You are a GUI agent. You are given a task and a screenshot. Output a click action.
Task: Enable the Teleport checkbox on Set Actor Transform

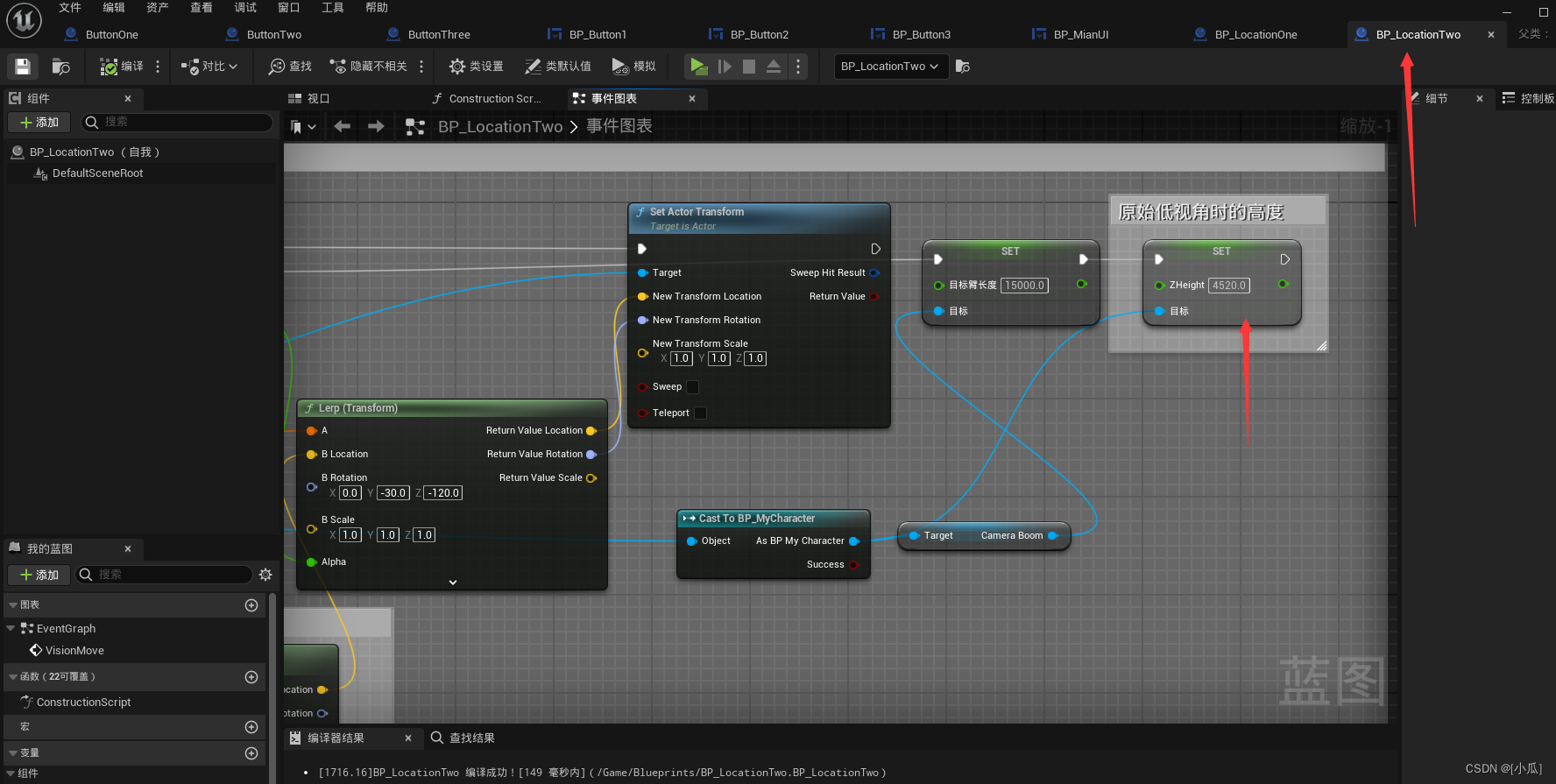tap(700, 413)
